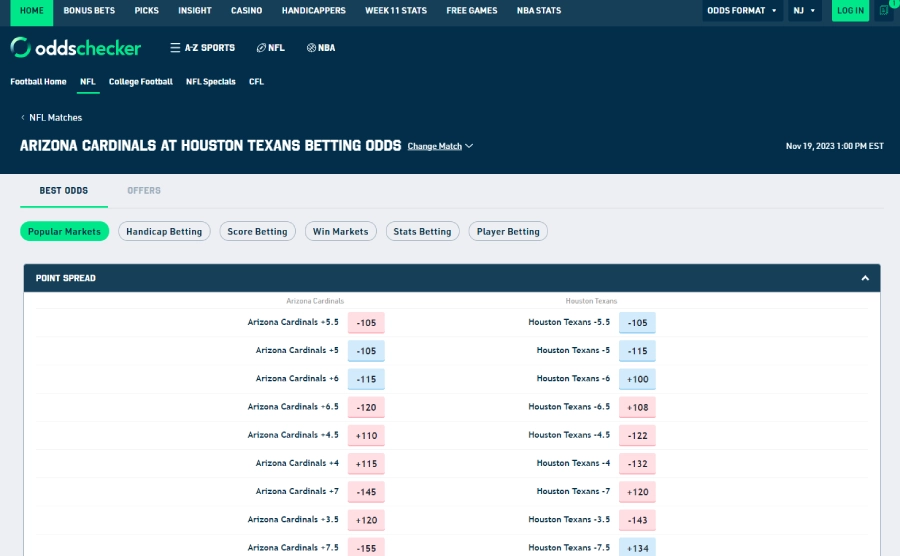Go back using NFL Matches arrow

click(51, 118)
